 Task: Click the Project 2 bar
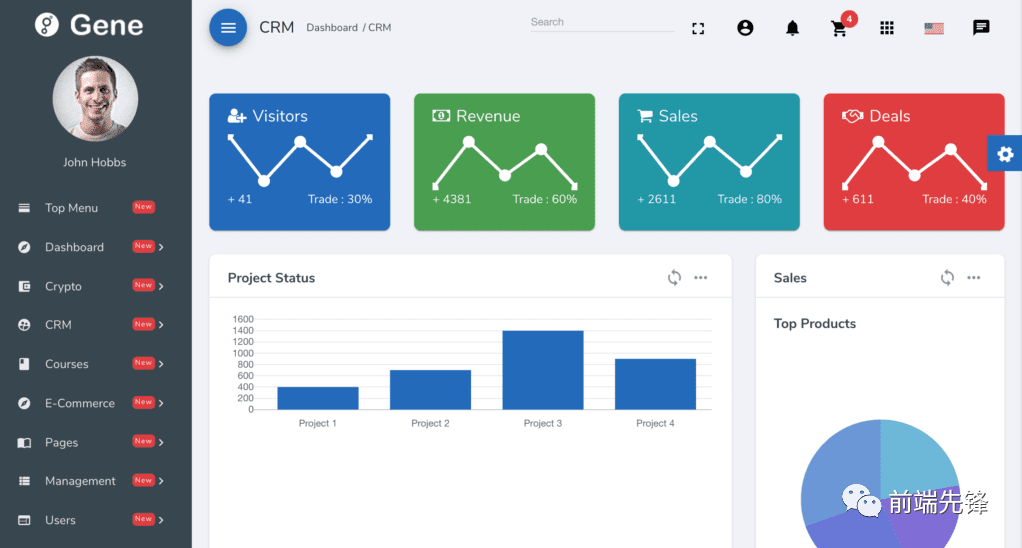click(430, 390)
